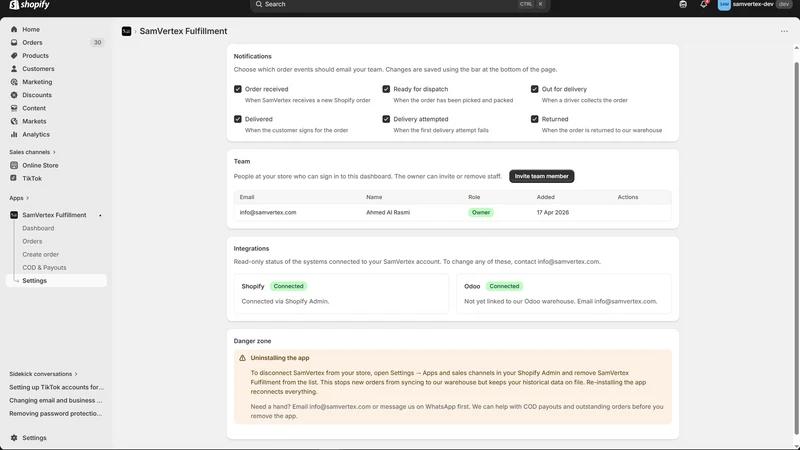
Task: Click the Settings gear icon at bottom
Action: (14, 438)
